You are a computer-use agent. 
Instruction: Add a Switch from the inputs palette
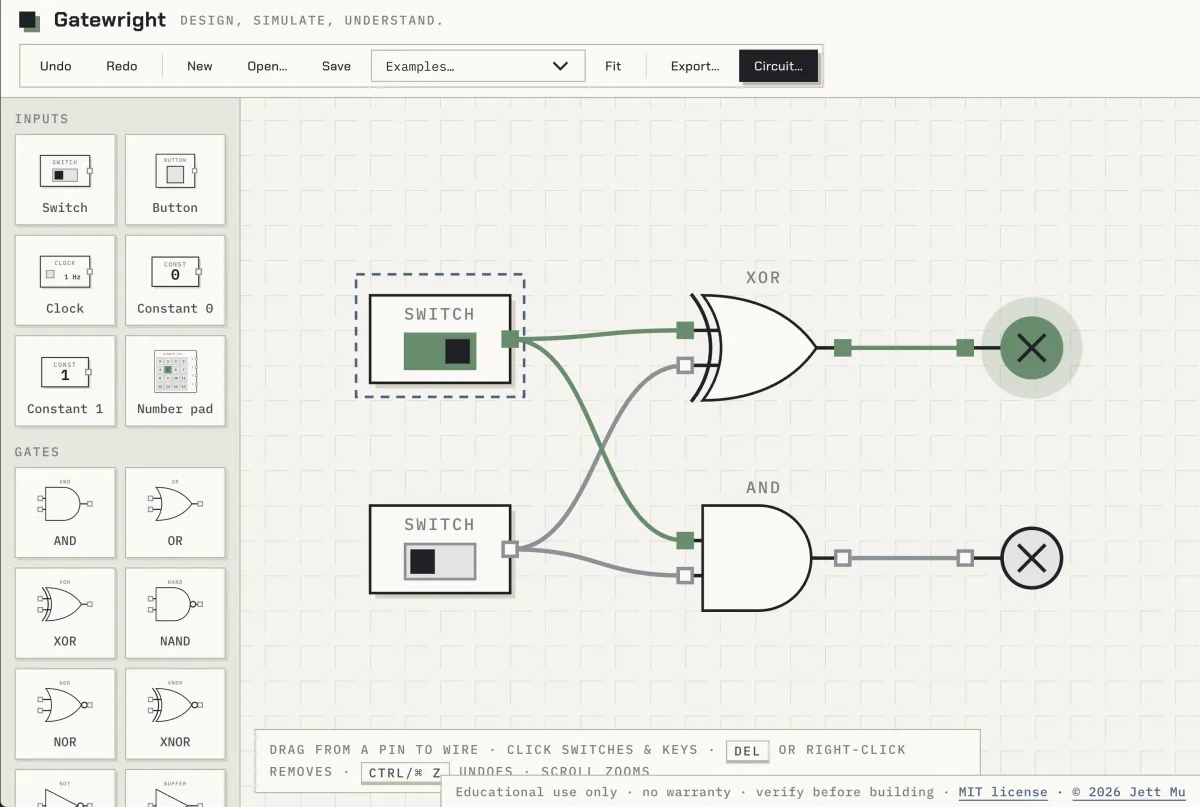point(65,180)
